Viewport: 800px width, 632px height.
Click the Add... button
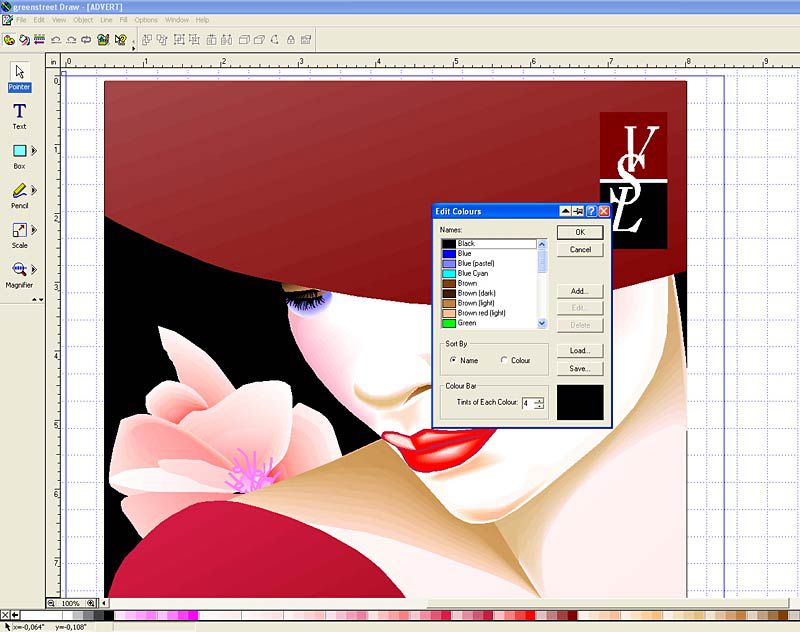coord(579,291)
